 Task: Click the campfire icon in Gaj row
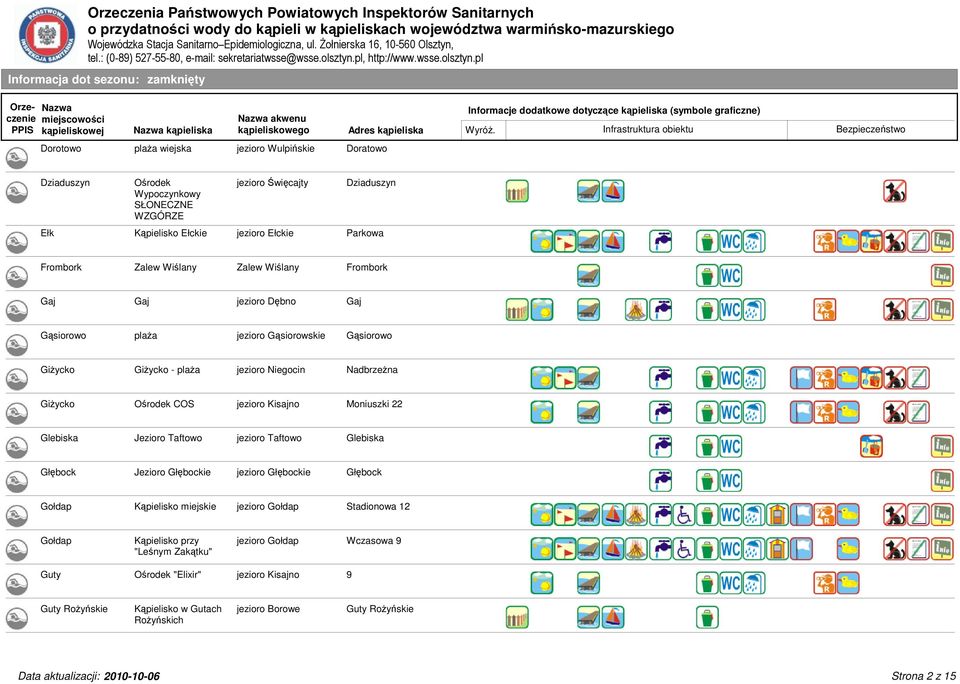(637, 310)
